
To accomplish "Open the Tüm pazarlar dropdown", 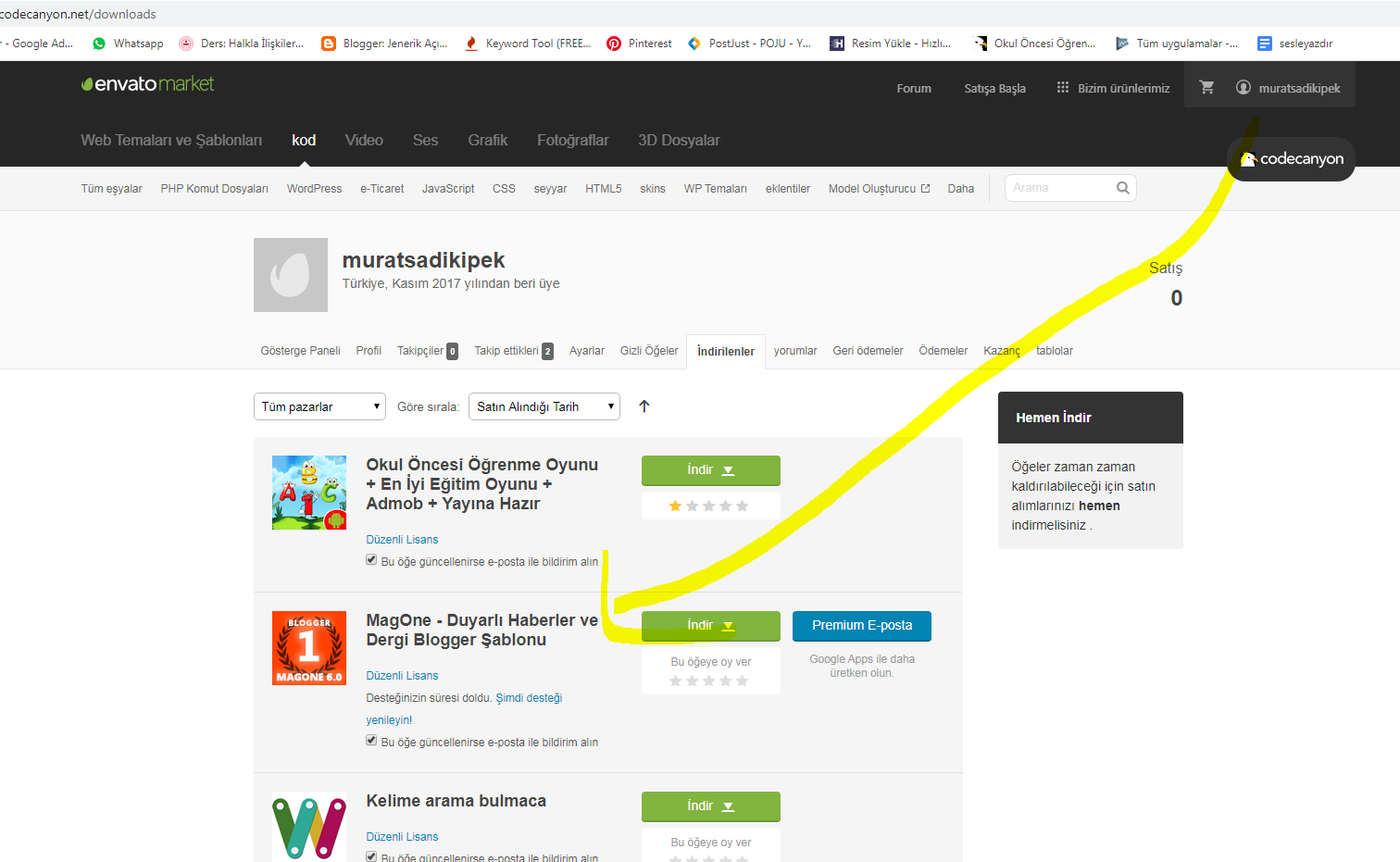I will point(319,406).
